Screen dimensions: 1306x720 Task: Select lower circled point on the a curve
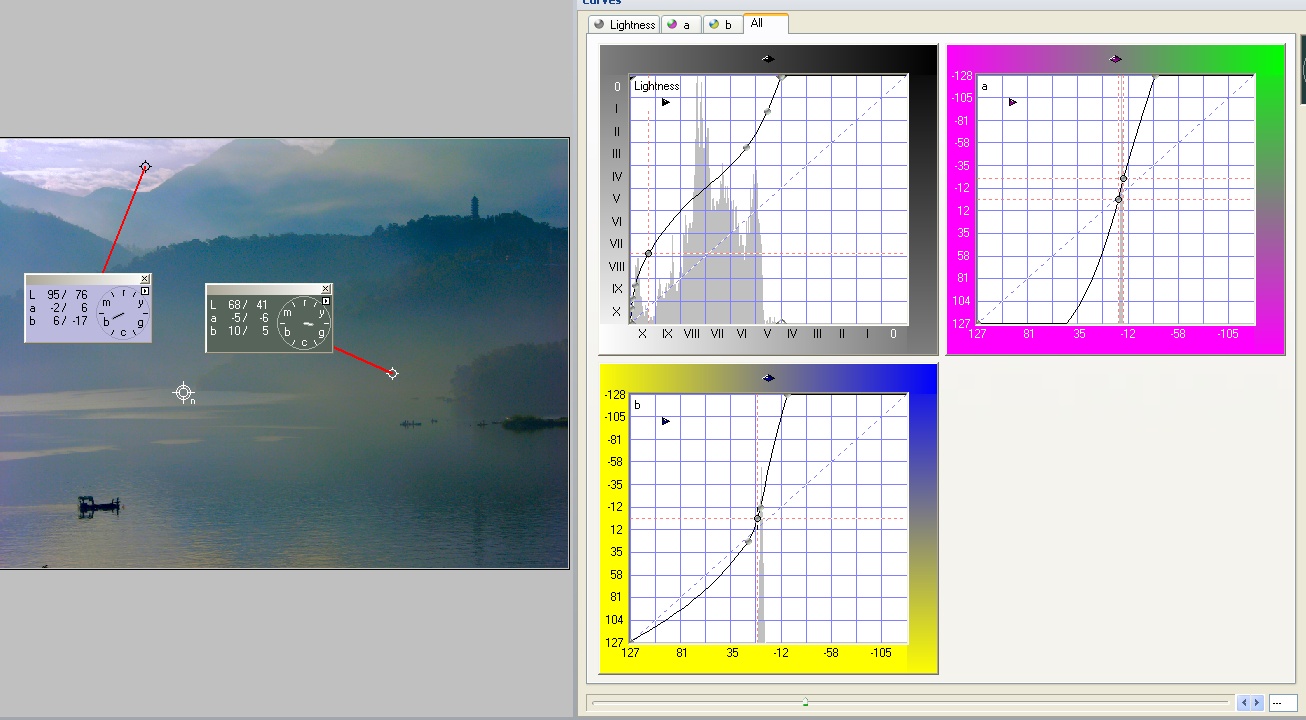point(1118,200)
